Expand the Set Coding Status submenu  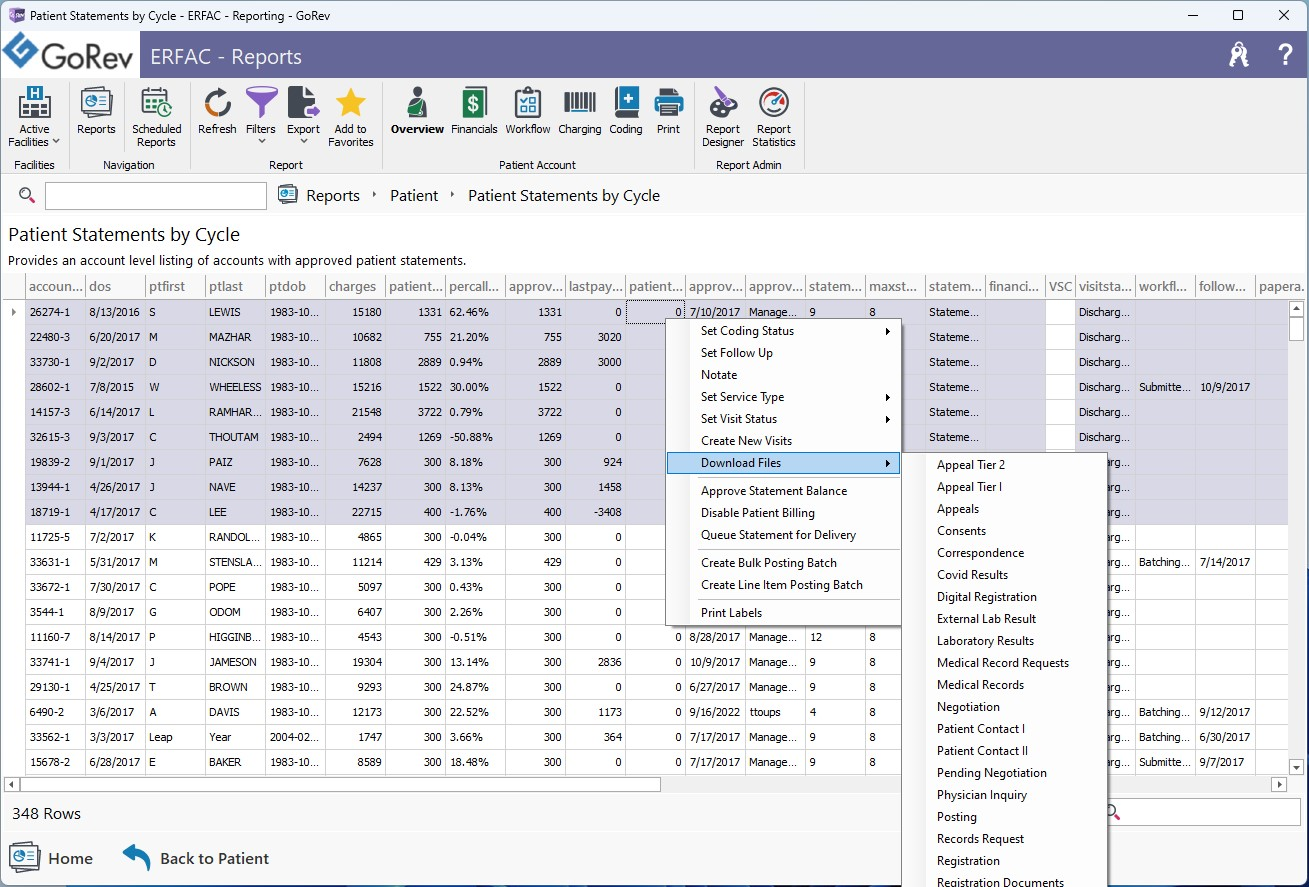click(784, 331)
